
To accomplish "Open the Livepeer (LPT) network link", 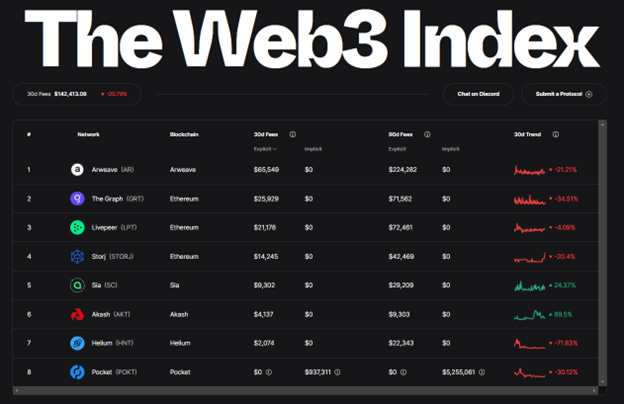I will [x=114, y=228].
